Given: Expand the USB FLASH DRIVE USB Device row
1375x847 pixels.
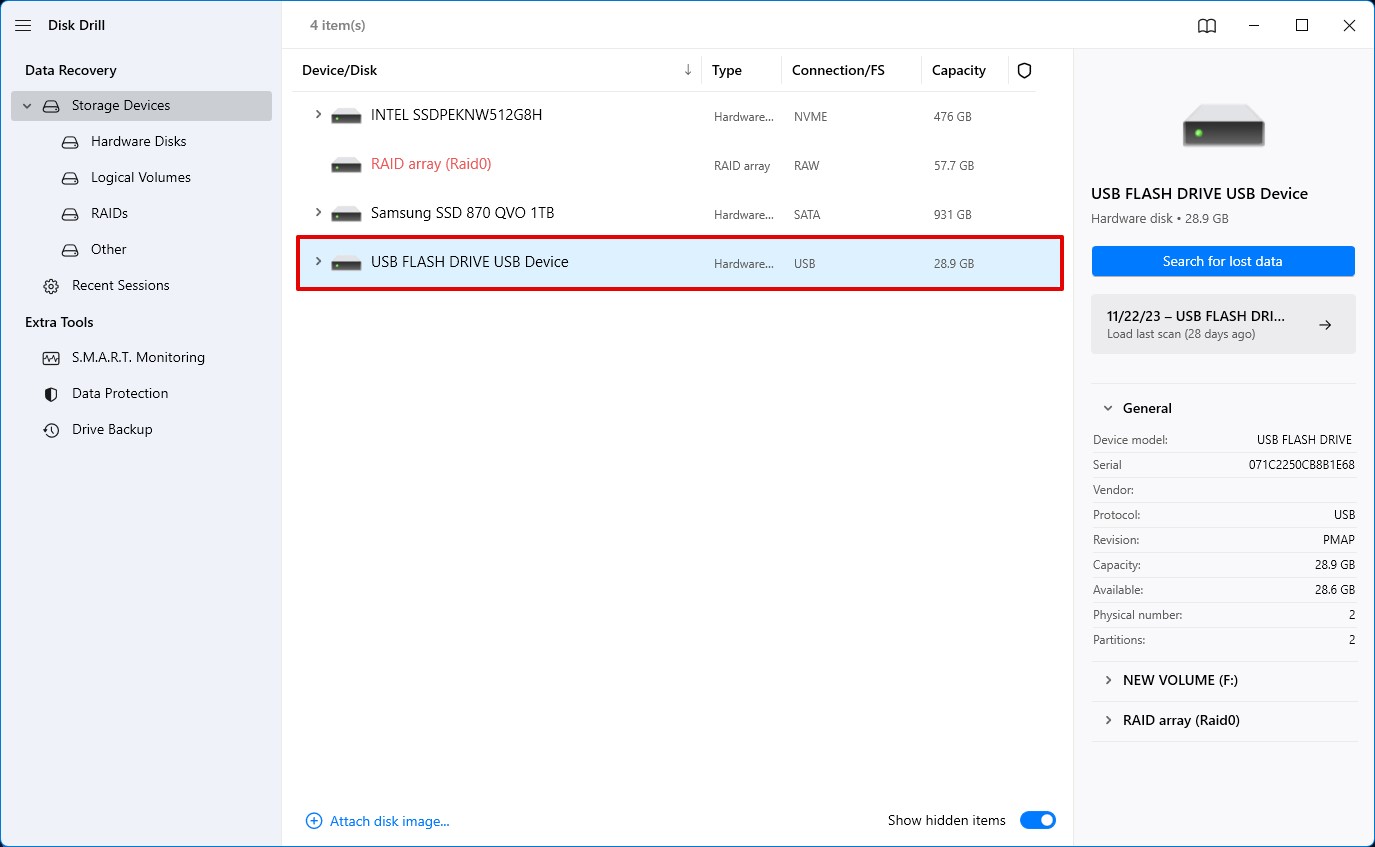Looking at the screenshot, I should click(318, 261).
